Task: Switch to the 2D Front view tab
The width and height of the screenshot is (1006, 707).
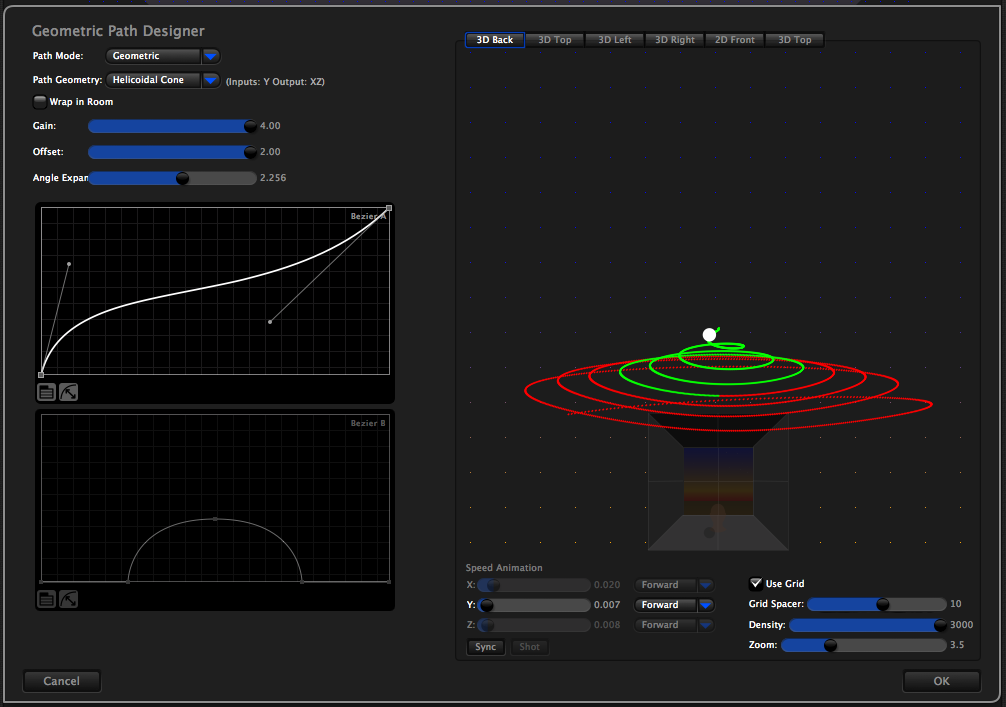Action: [735, 40]
